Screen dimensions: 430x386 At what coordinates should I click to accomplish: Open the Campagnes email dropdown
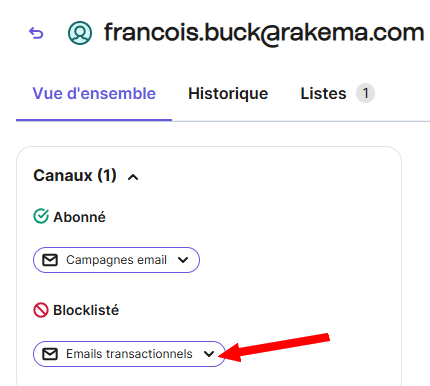(116, 260)
